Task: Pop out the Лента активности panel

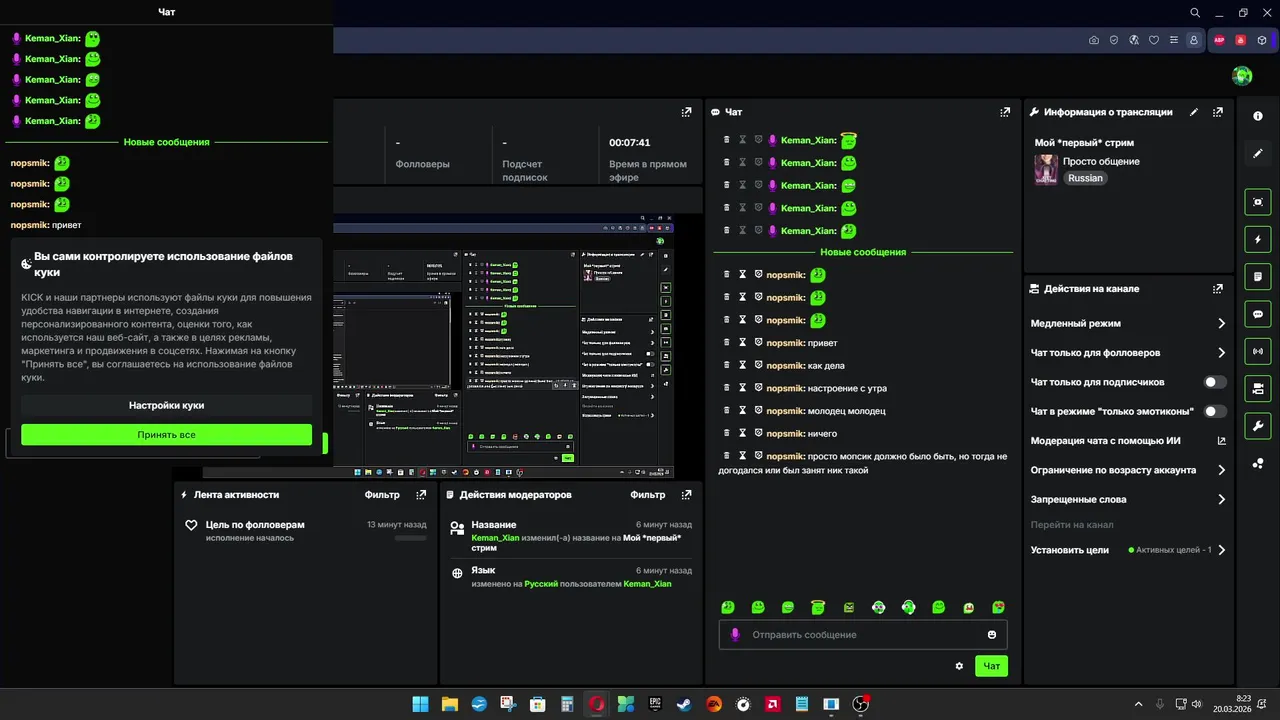Action: (x=420, y=495)
